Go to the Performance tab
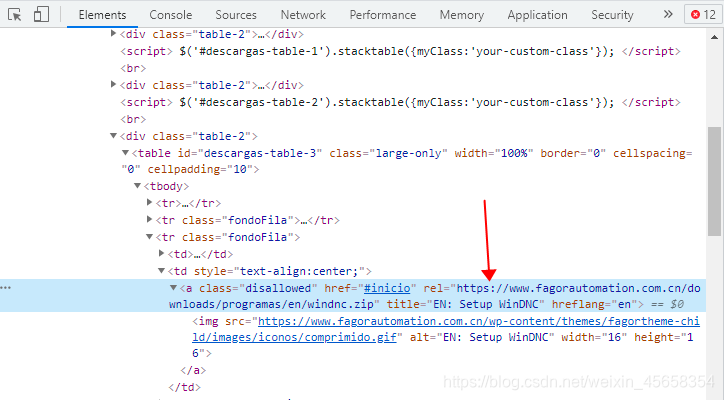Screen dimensions: 724x400 (382, 15)
